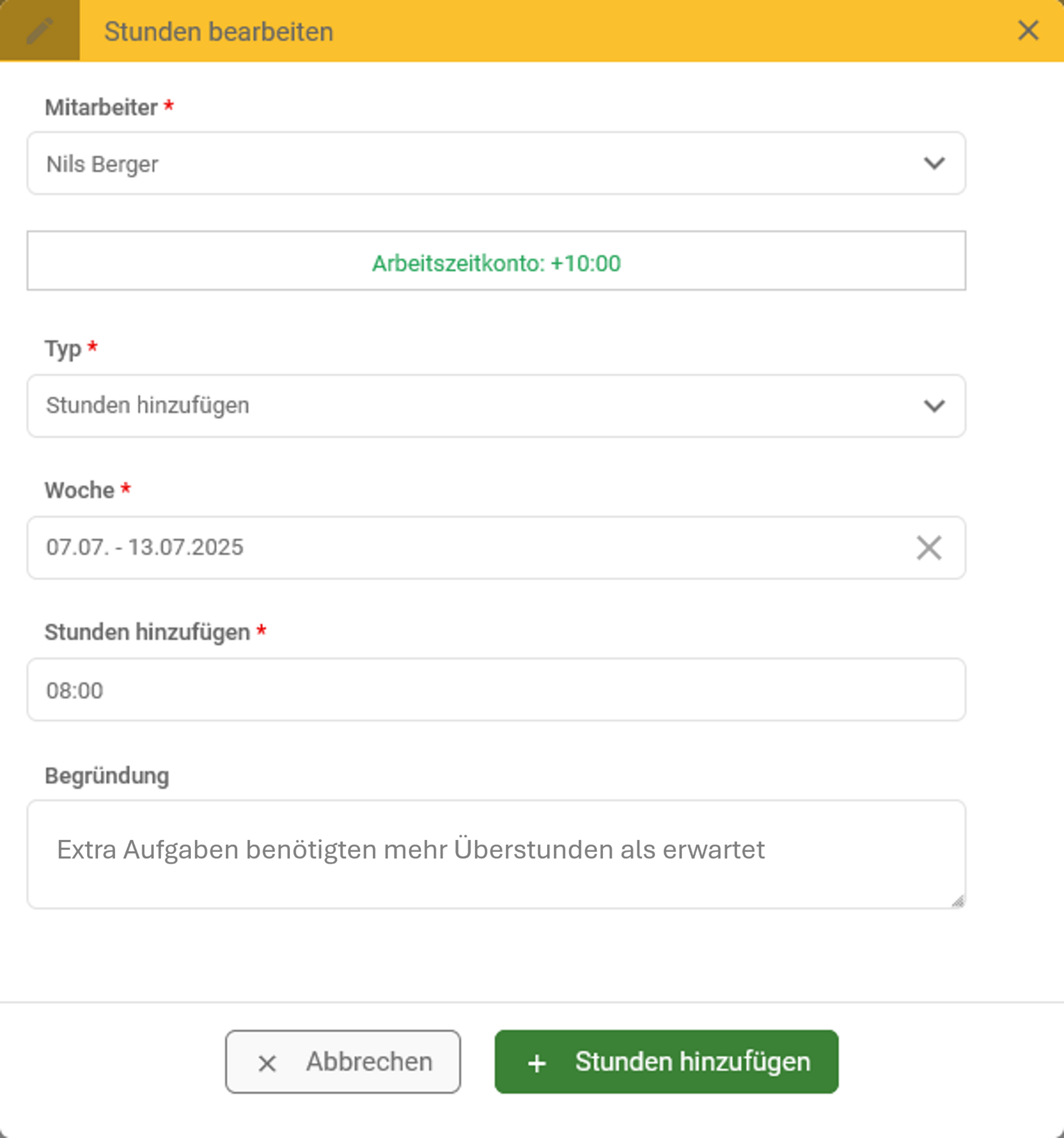This screenshot has height=1138, width=1064.
Task: Click the resize handle of the Begründung textarea
Action: [959, 902]
